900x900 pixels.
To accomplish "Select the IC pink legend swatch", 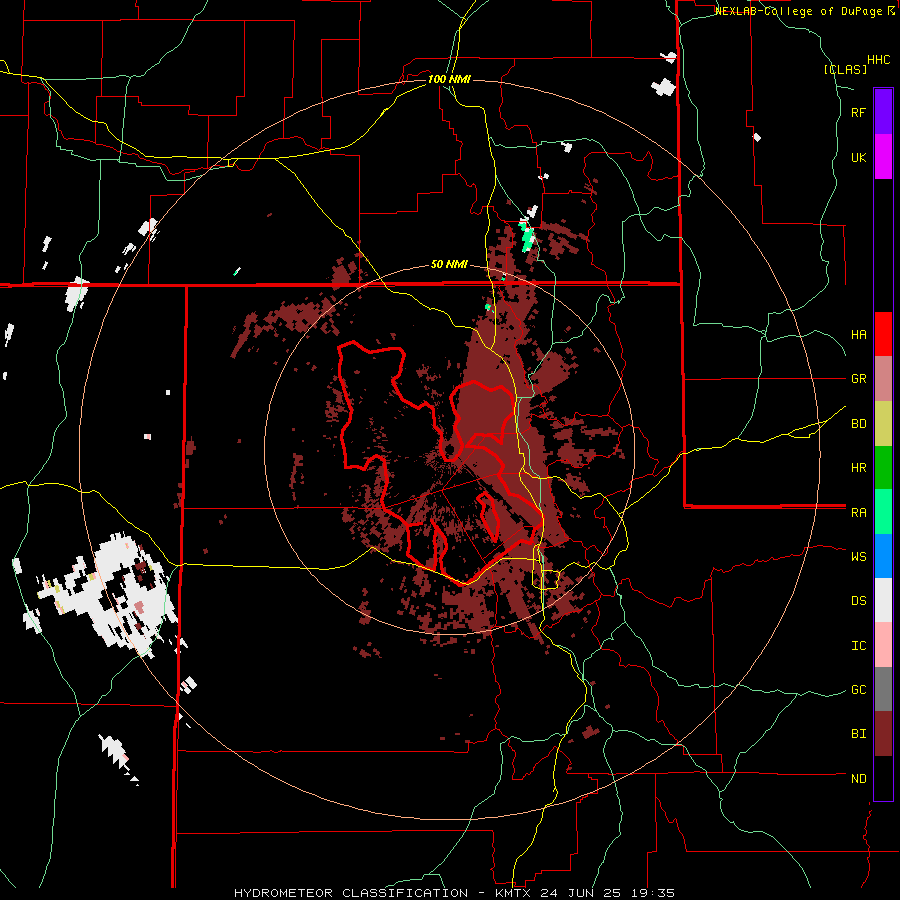I will point(883,645).
